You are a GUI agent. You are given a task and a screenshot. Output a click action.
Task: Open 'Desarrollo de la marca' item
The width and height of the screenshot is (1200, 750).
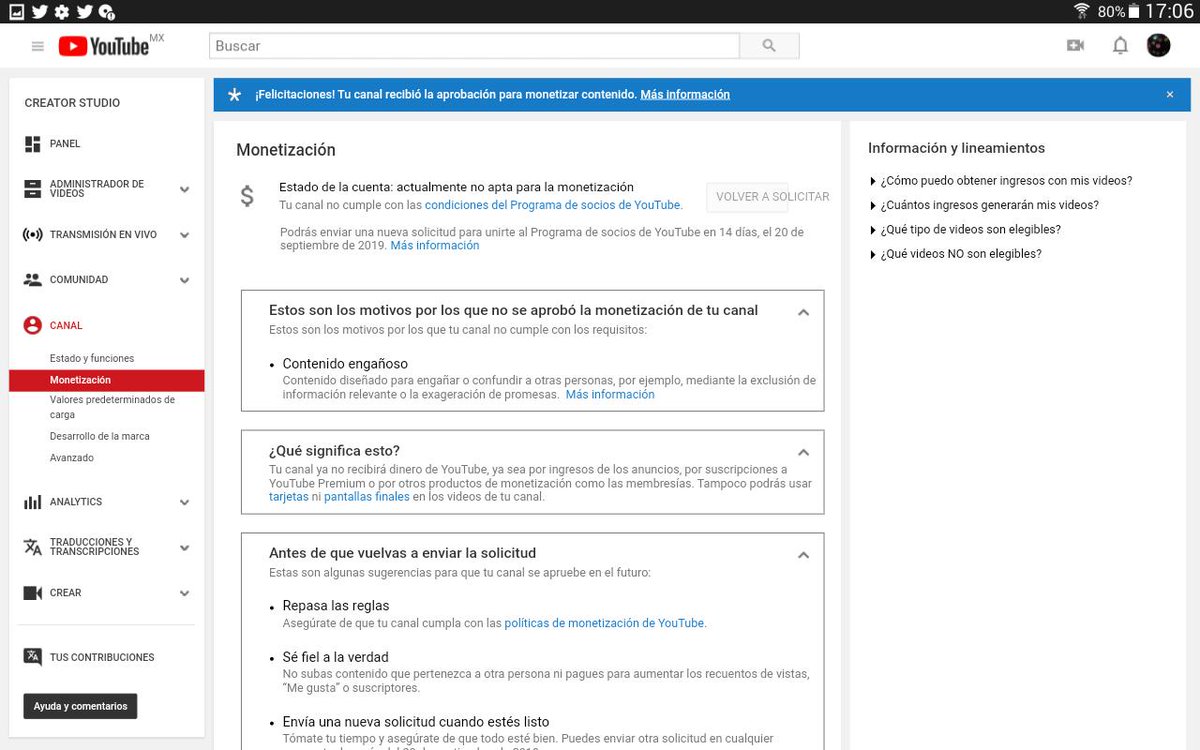[x=100, y=436]
